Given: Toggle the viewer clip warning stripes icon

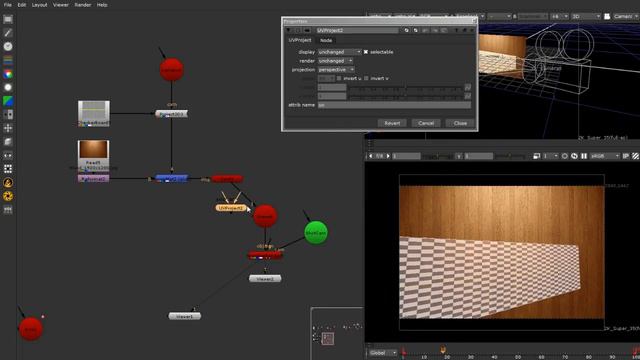Looking at the screenshot, I should pos(636,156).
